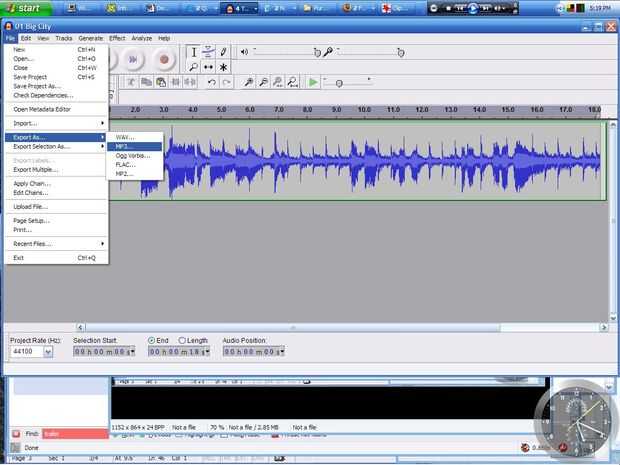The image size is (620, 465).
Task: Click Open Metadata Editor menu entry
Action: click(42, 109)
